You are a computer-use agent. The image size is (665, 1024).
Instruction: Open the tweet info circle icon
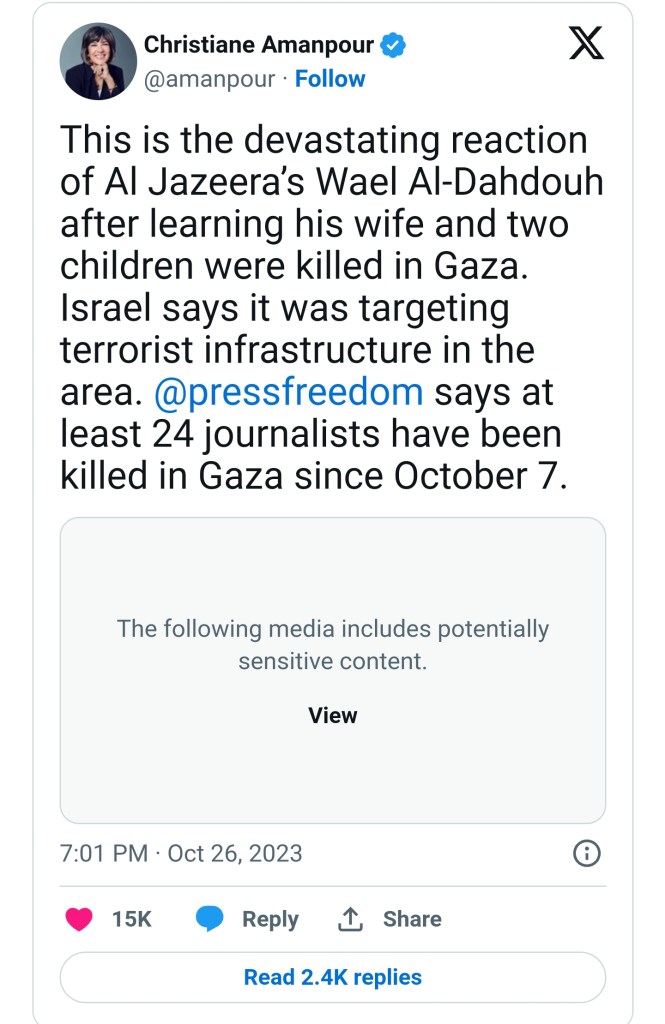tap(586, 853)
